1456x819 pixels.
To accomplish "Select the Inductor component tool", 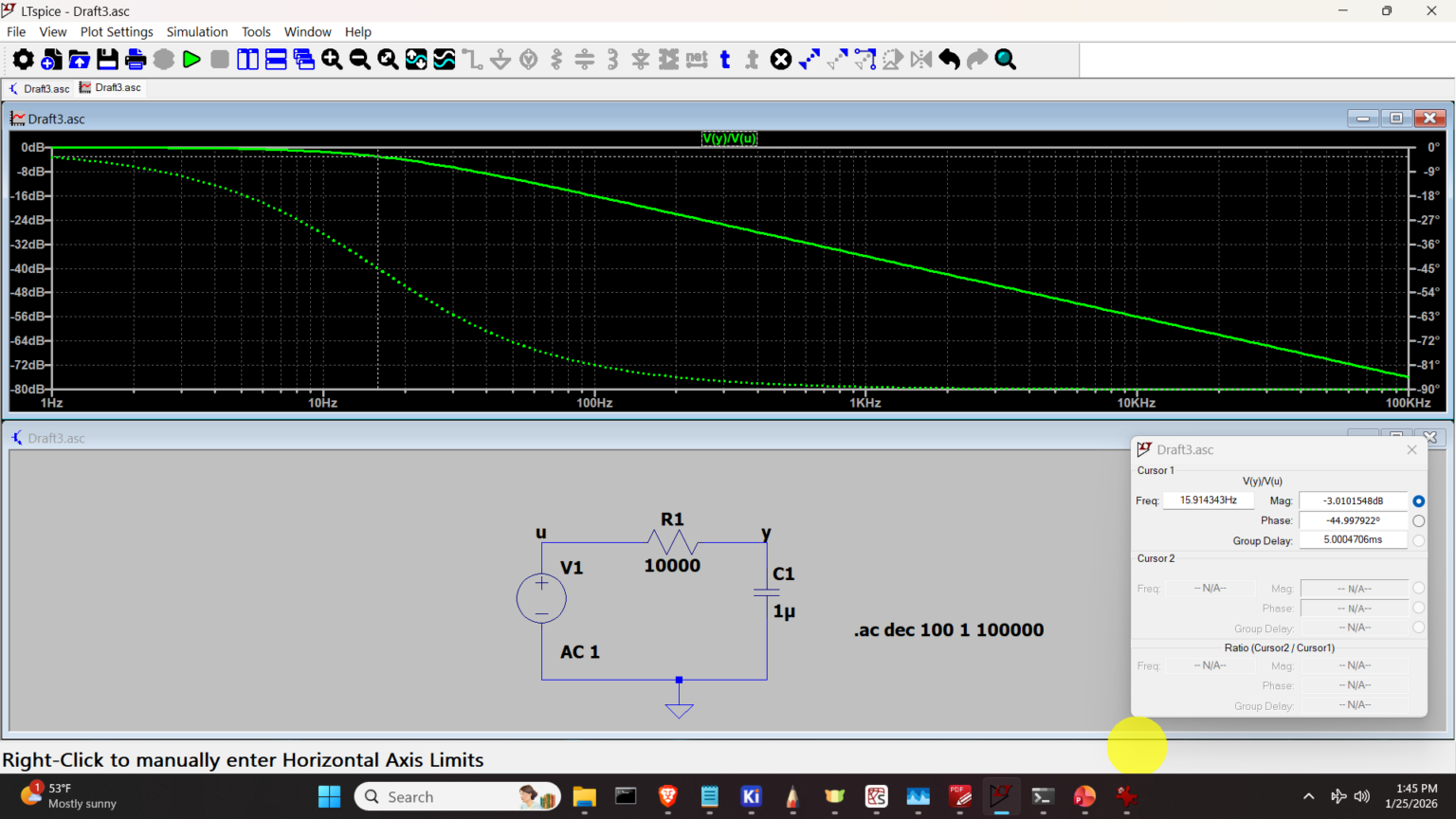I will 614,59.
